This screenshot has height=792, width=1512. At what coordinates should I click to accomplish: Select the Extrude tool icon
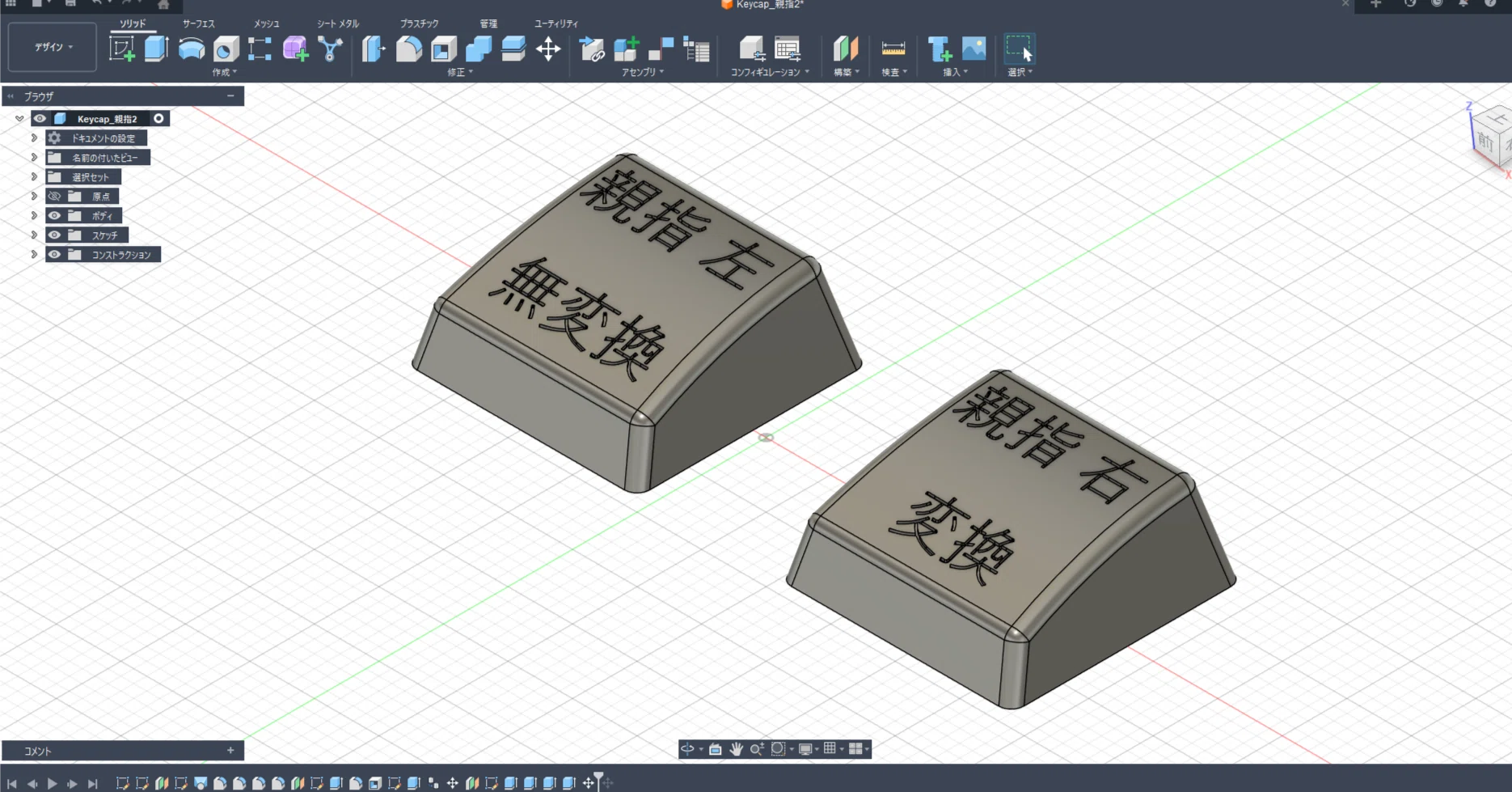[x=156, y=49]
